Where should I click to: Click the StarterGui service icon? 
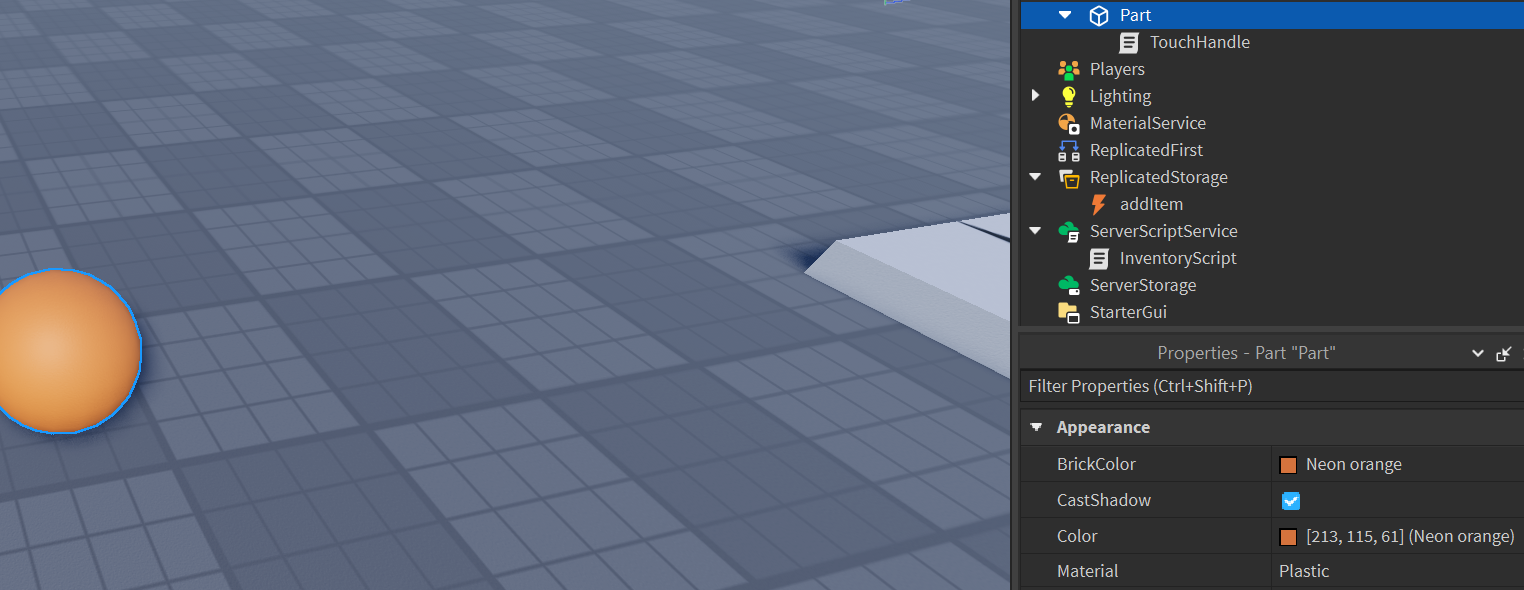1068,311
